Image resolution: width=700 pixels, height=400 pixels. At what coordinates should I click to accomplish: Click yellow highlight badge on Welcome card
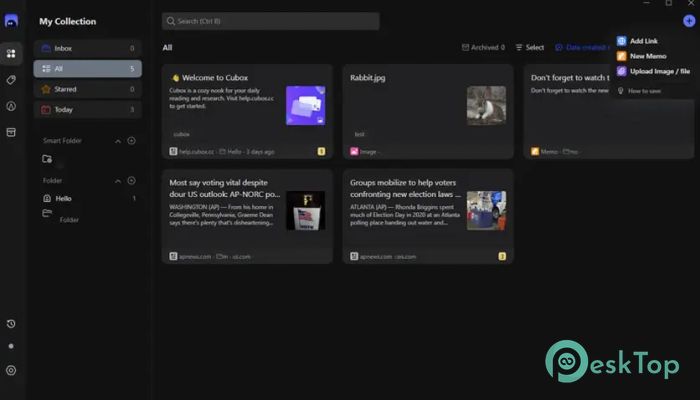pyautogui.click(x=321, y=151)
